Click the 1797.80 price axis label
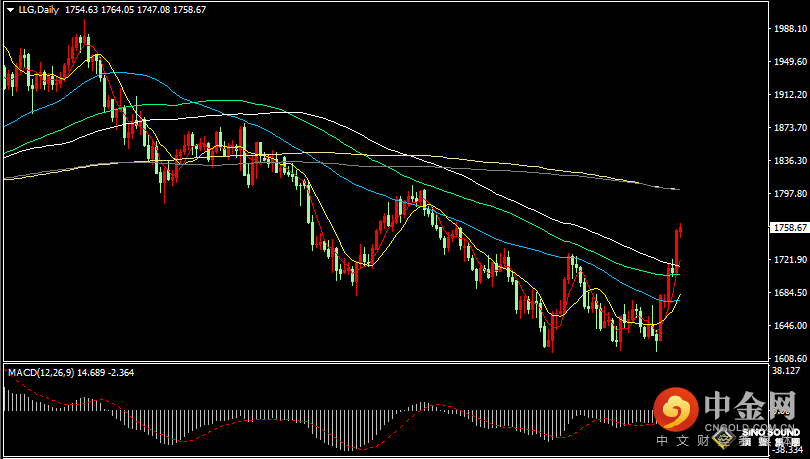The image size is (810, 459). coord(790,194)
